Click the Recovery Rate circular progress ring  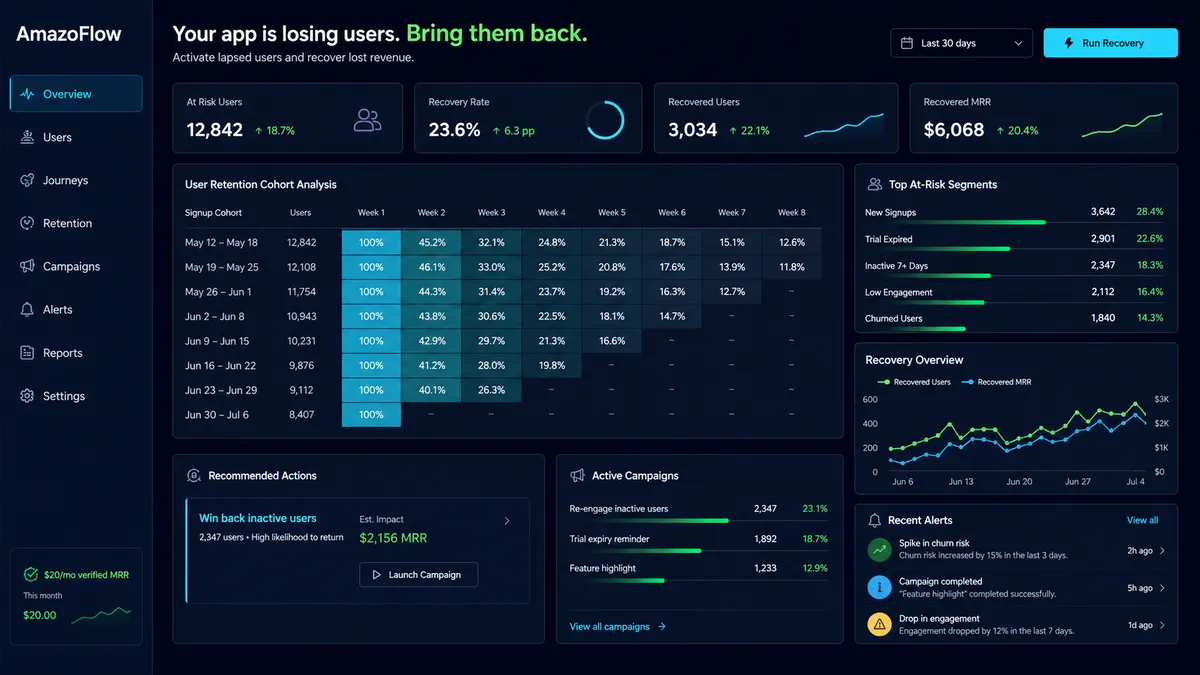(605, 120)
